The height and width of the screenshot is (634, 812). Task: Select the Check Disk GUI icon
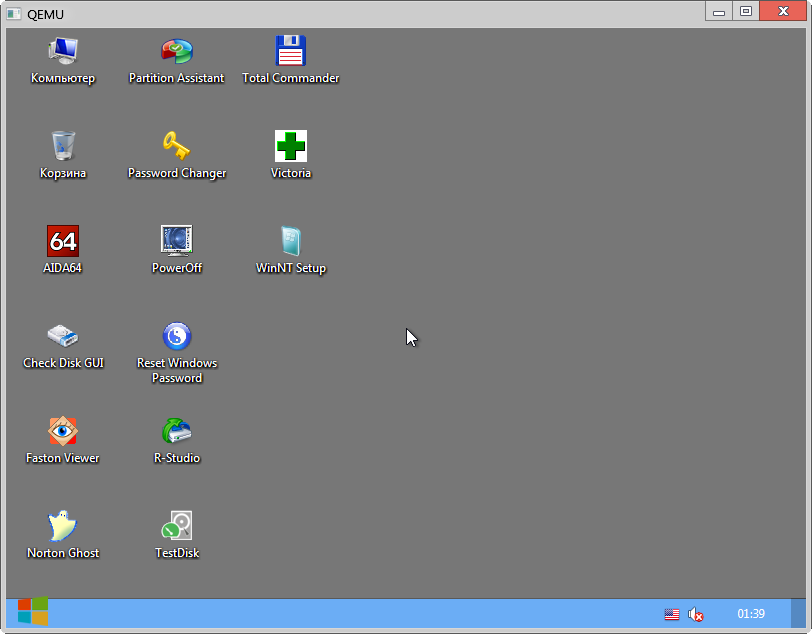63,336
